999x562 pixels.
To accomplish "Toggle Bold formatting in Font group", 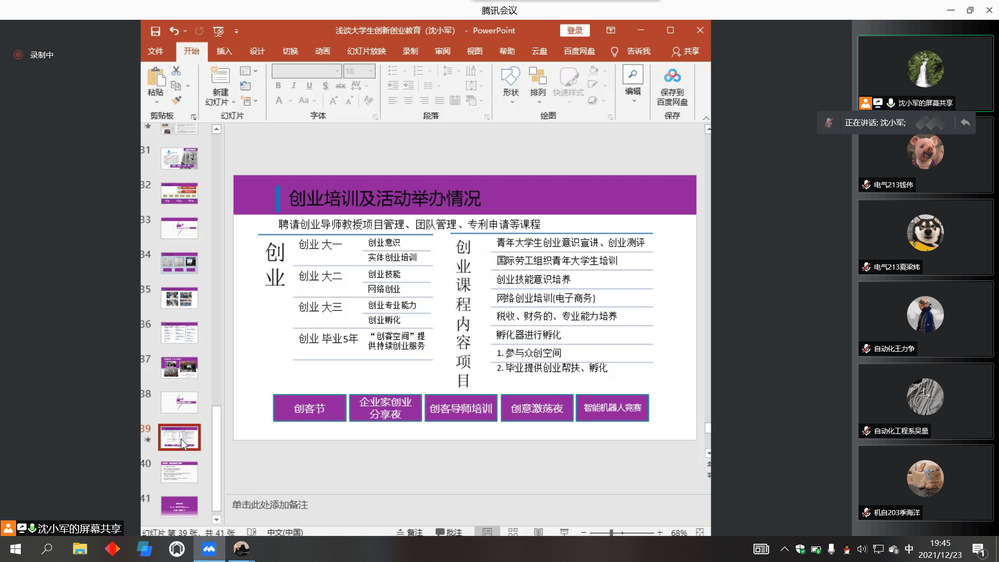I will [x=278, y=86].
